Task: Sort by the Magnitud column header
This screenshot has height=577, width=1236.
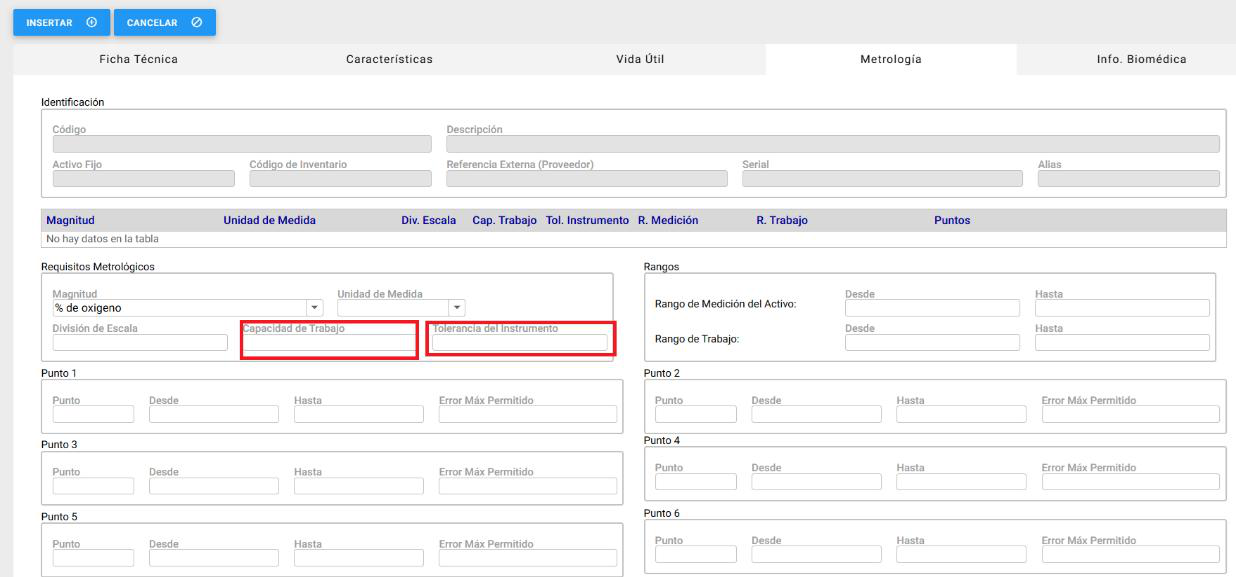Action: point(70,220)
